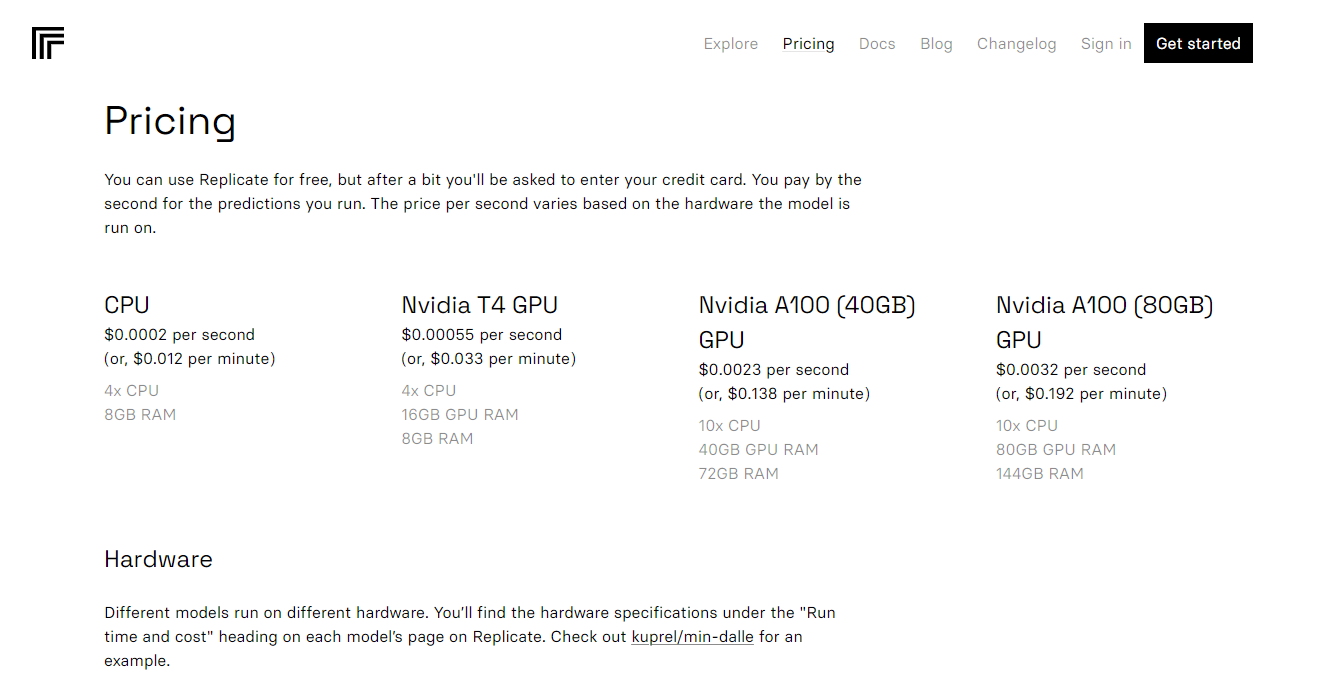Open the Explore page
The width and height of the screenshot is (1329, 689).
(731, 44)
